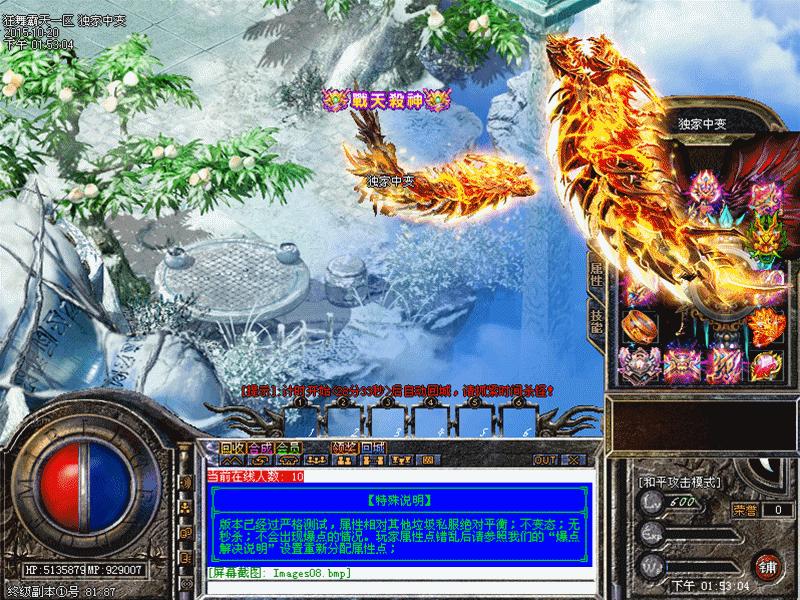The height and width of the screenshot is (600, 800).
Task: Click the [屏幕截图: Images08.bmp] chat line
Action: [x=280, y=573]
